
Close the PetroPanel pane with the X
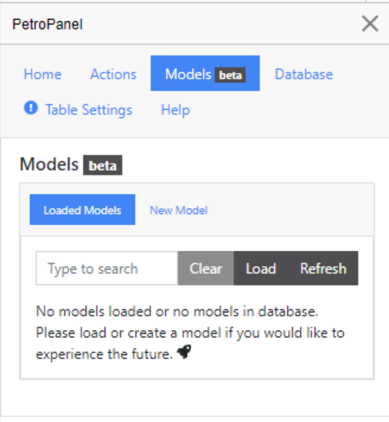click(x=370, y=24)
